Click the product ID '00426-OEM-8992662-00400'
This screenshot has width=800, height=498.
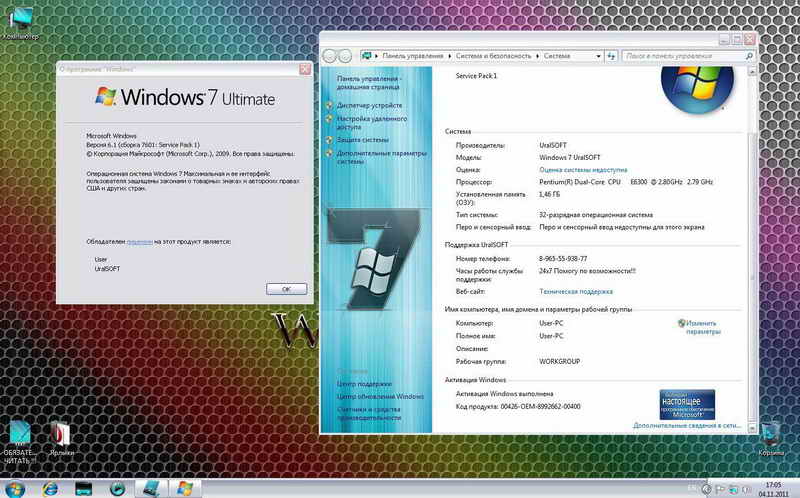tap(540, 407)
